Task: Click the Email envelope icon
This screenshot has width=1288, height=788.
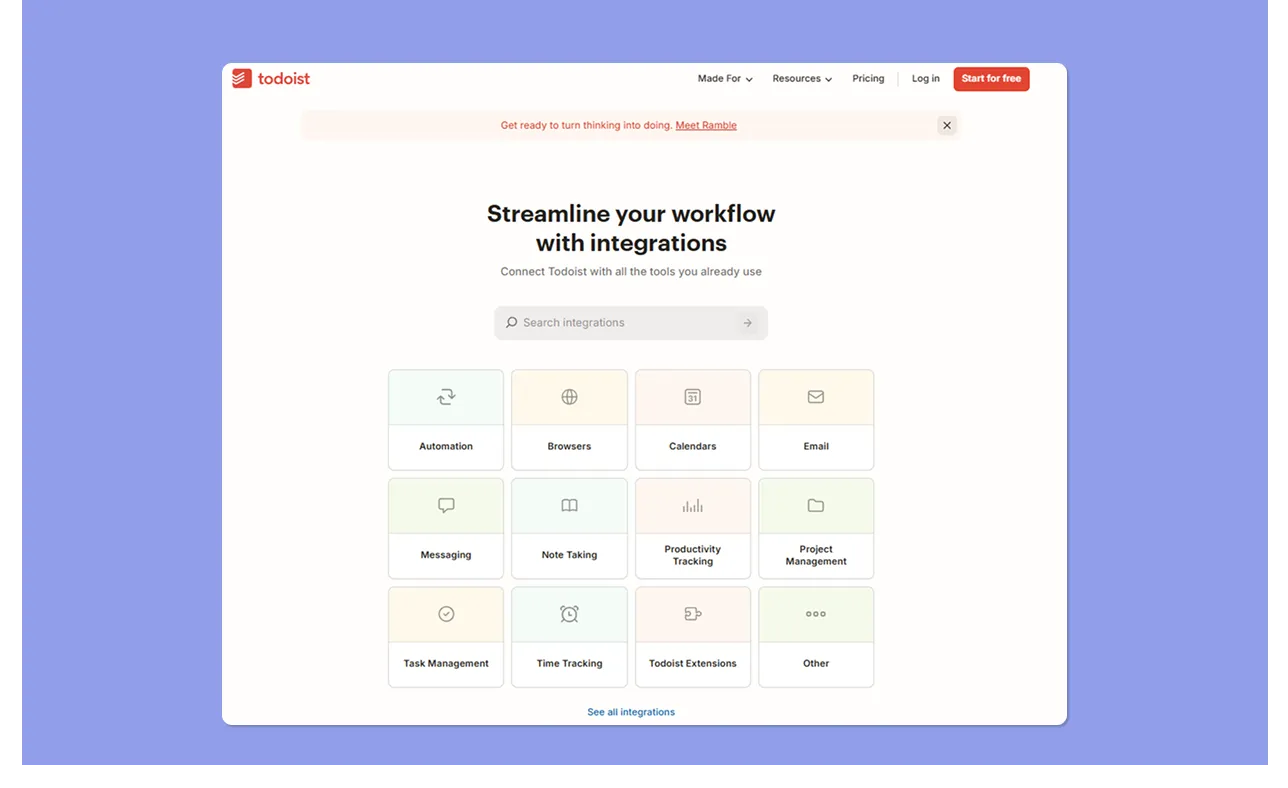Action: (x=816, y=397)
